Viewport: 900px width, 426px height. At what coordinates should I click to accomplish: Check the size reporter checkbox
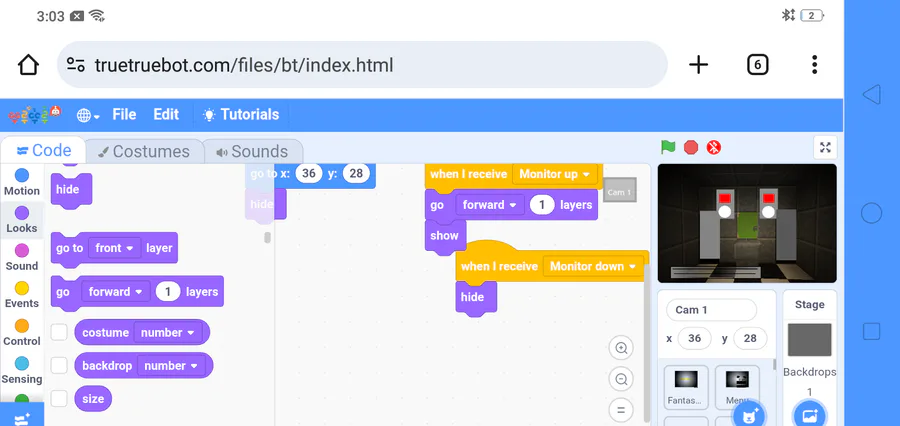click(x=59, y=398)
